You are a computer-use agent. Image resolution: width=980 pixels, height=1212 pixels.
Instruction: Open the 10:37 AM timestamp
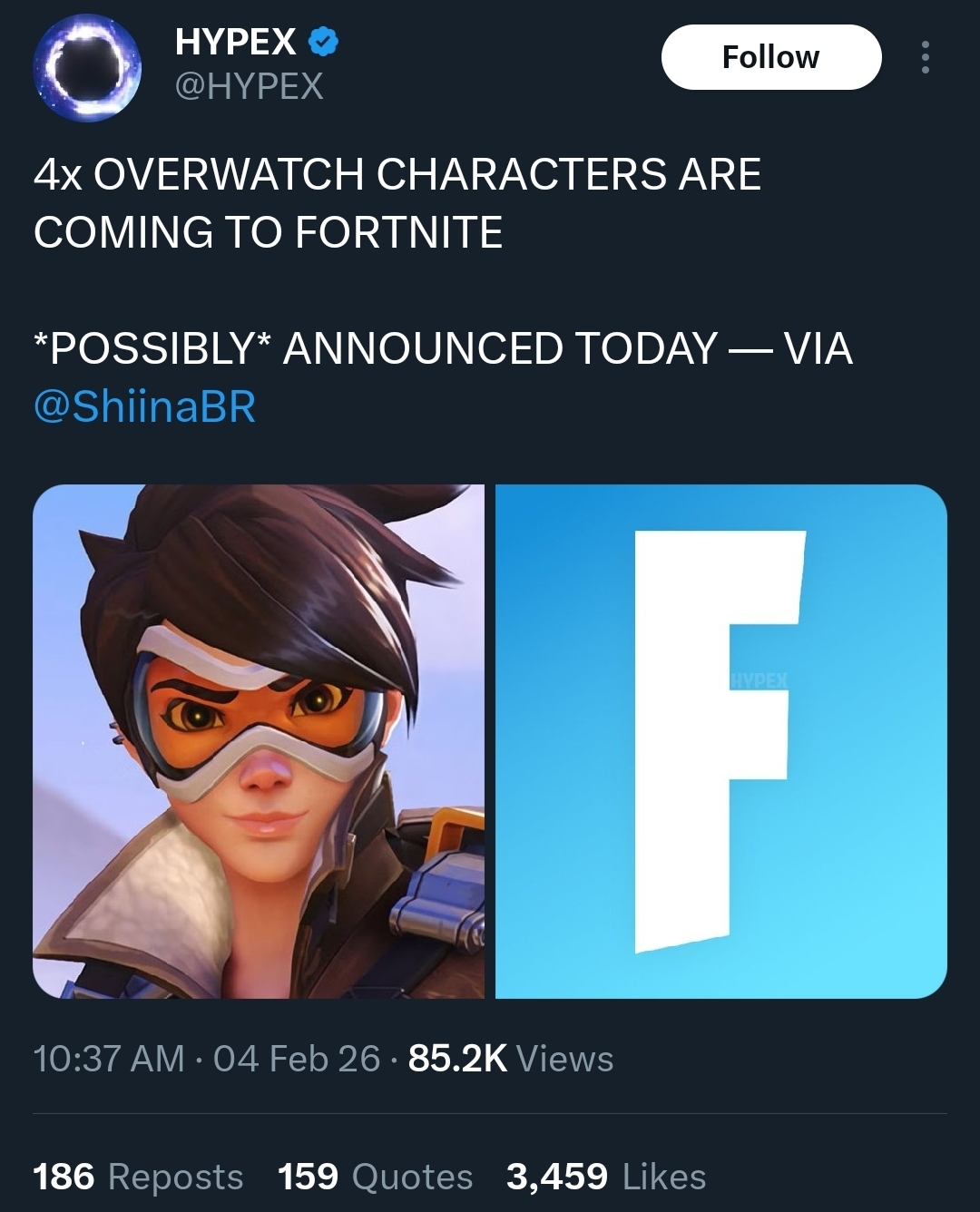click(109, 1059)
